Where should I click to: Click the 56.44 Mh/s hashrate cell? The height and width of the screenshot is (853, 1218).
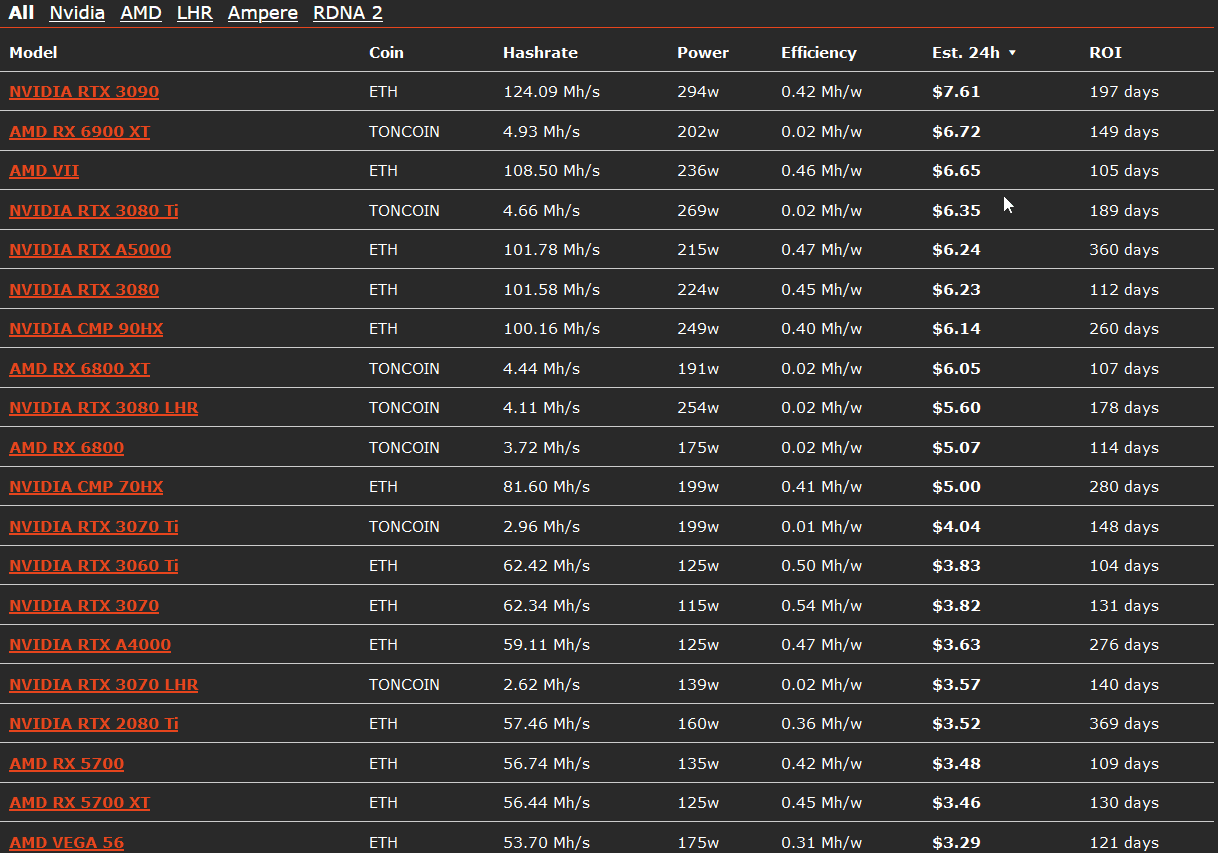(x=546, y=802)
